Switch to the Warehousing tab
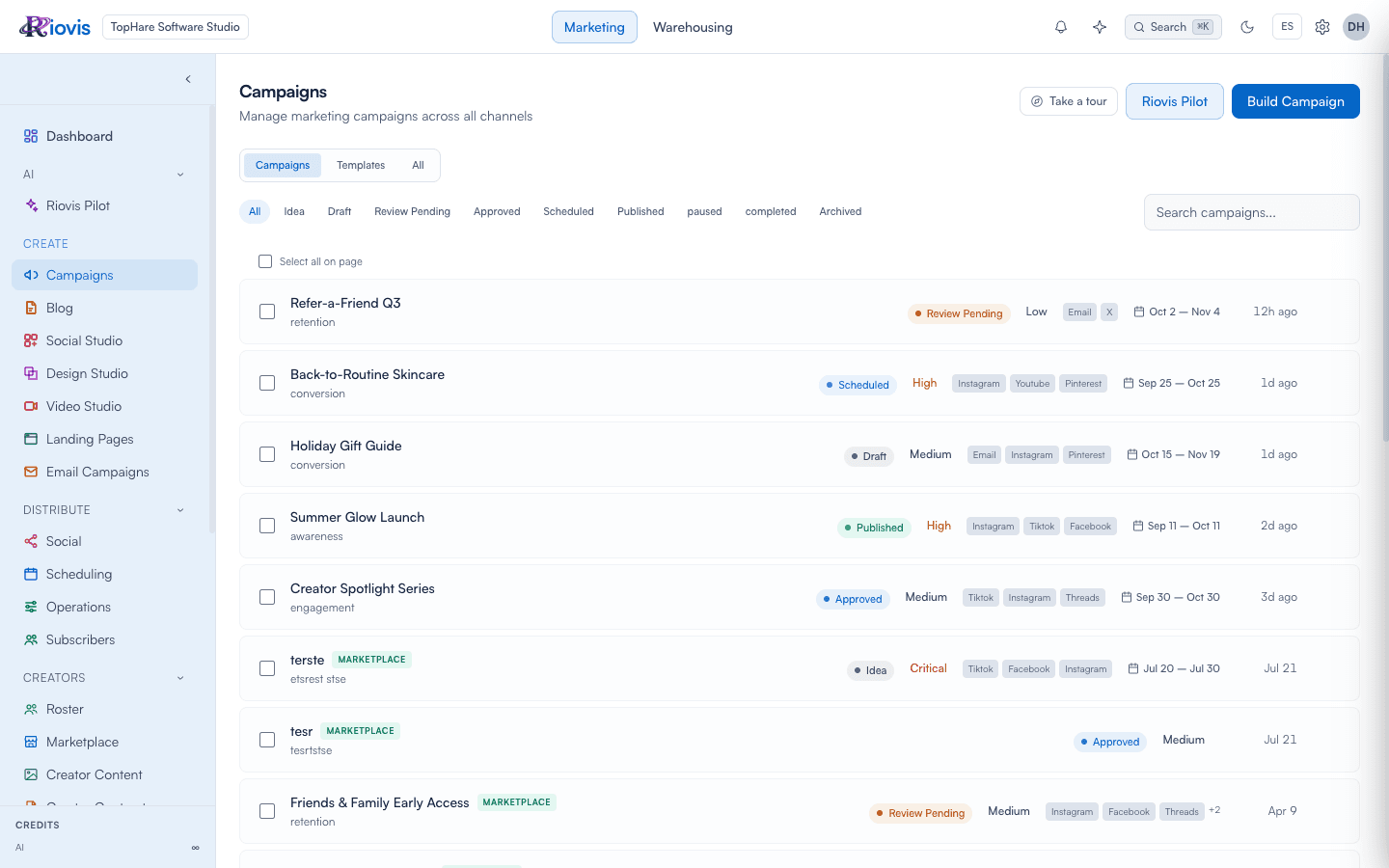This screenshot has width=1389, height=868. click(693, 27)
